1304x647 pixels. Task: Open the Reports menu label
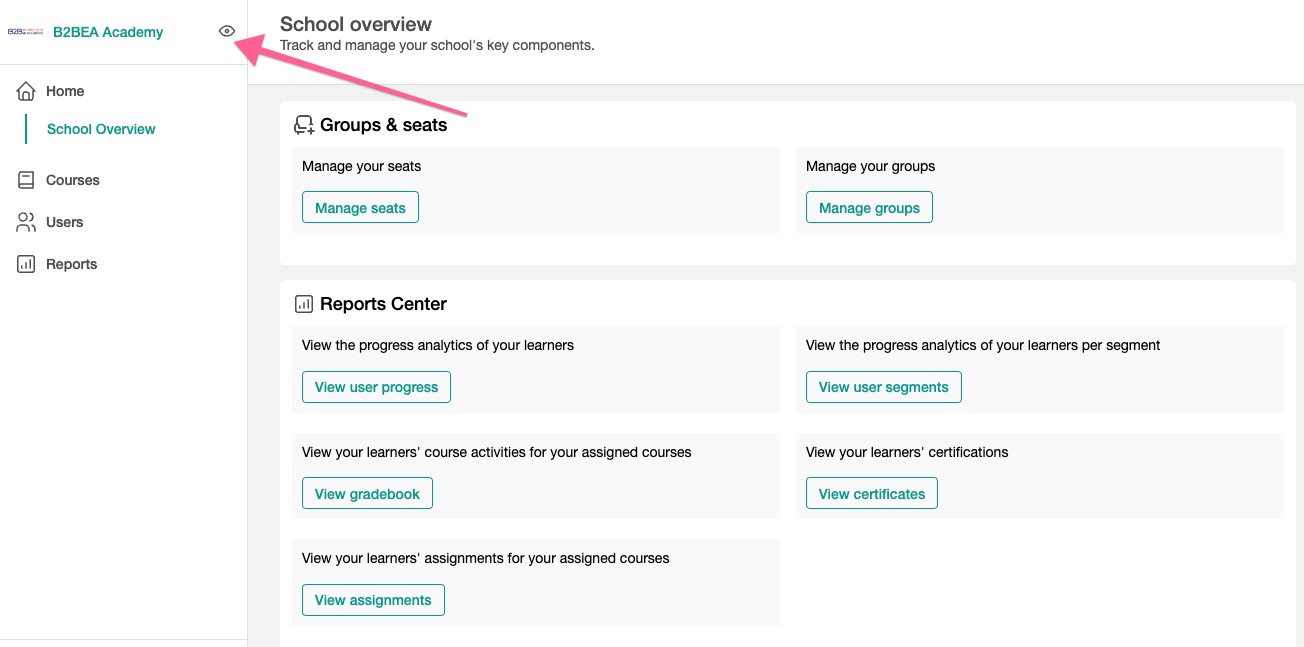(71, 264)
